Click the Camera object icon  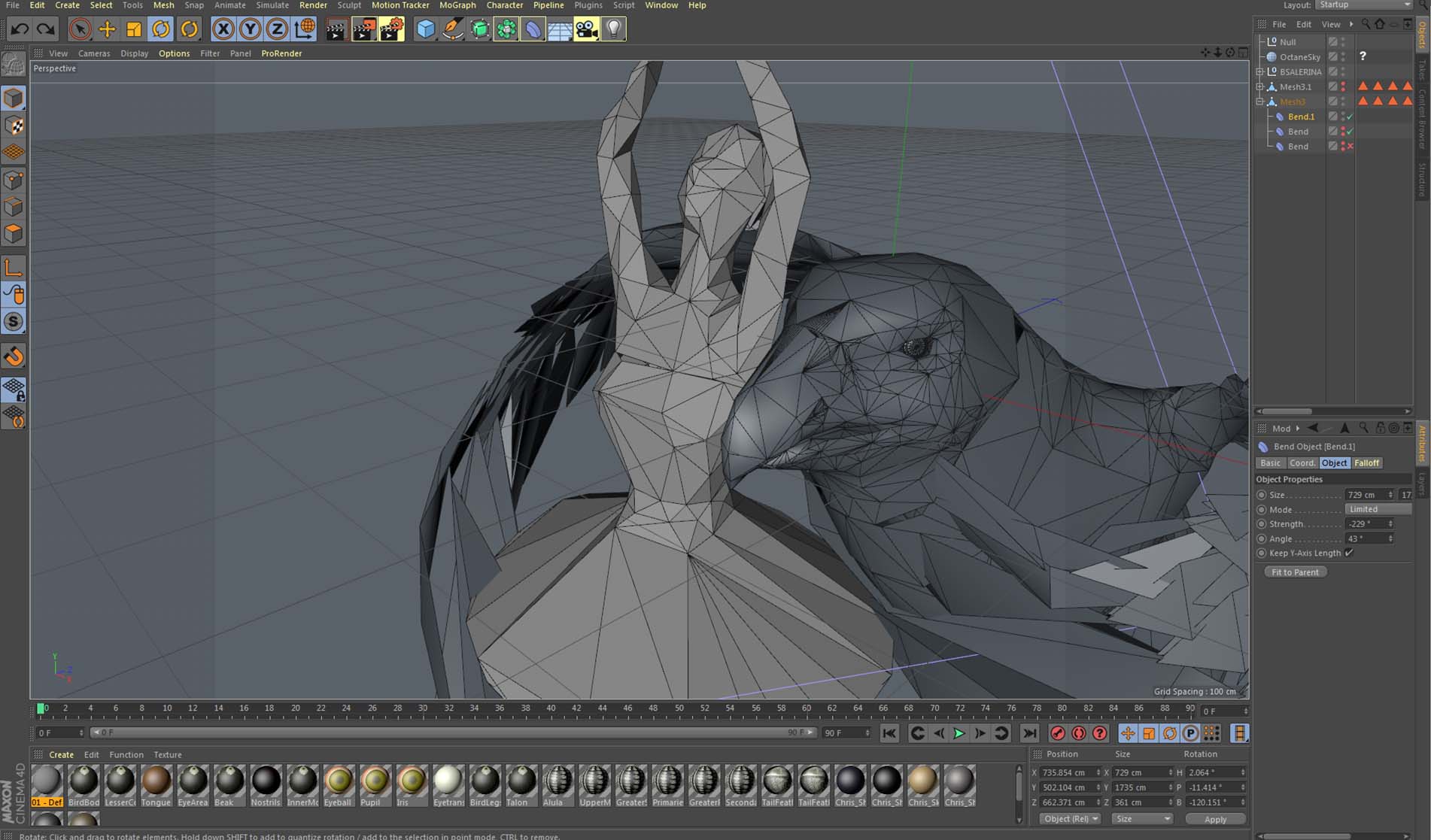[x=586, y=29]
